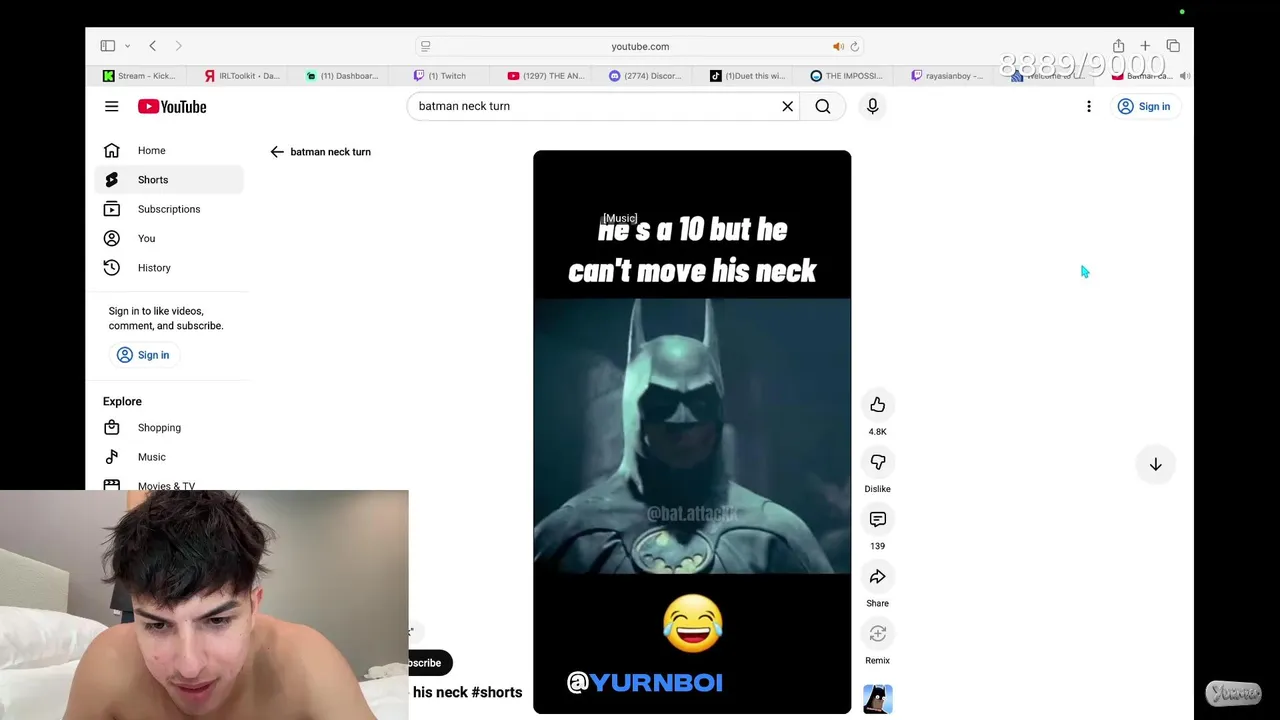Viewport: 1280px width, 720px height.
Task: Go forward with Safari's forward arrow
Action: [x=179, y=46]
